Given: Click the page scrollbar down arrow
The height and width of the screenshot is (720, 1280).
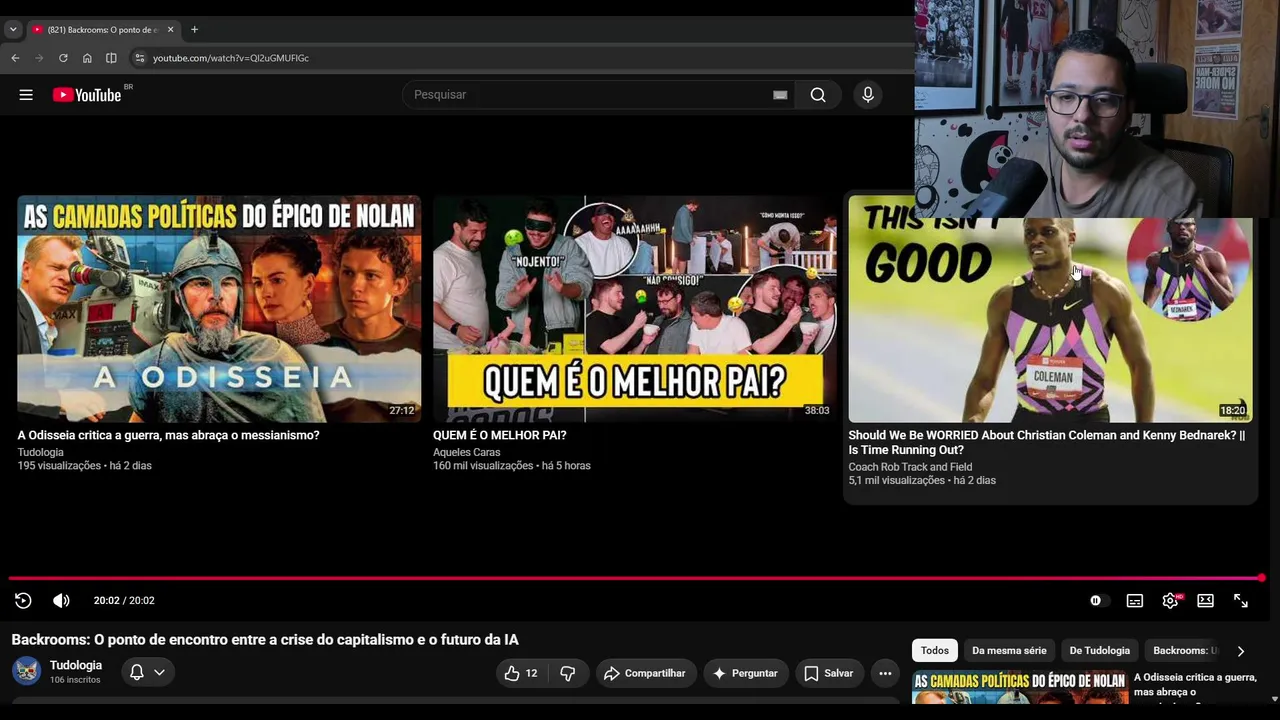Looking at the screenshot, I should click(1273, 699).
